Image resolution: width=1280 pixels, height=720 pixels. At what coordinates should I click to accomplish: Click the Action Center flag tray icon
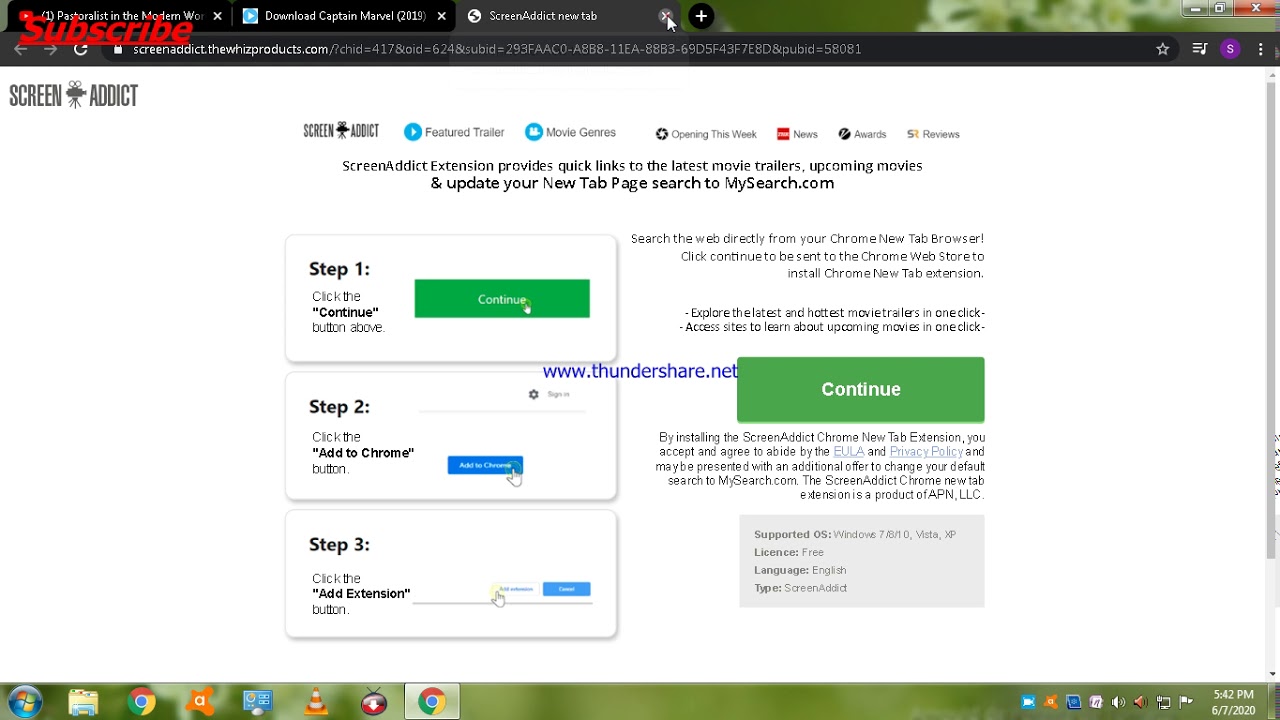[1186, 702]
